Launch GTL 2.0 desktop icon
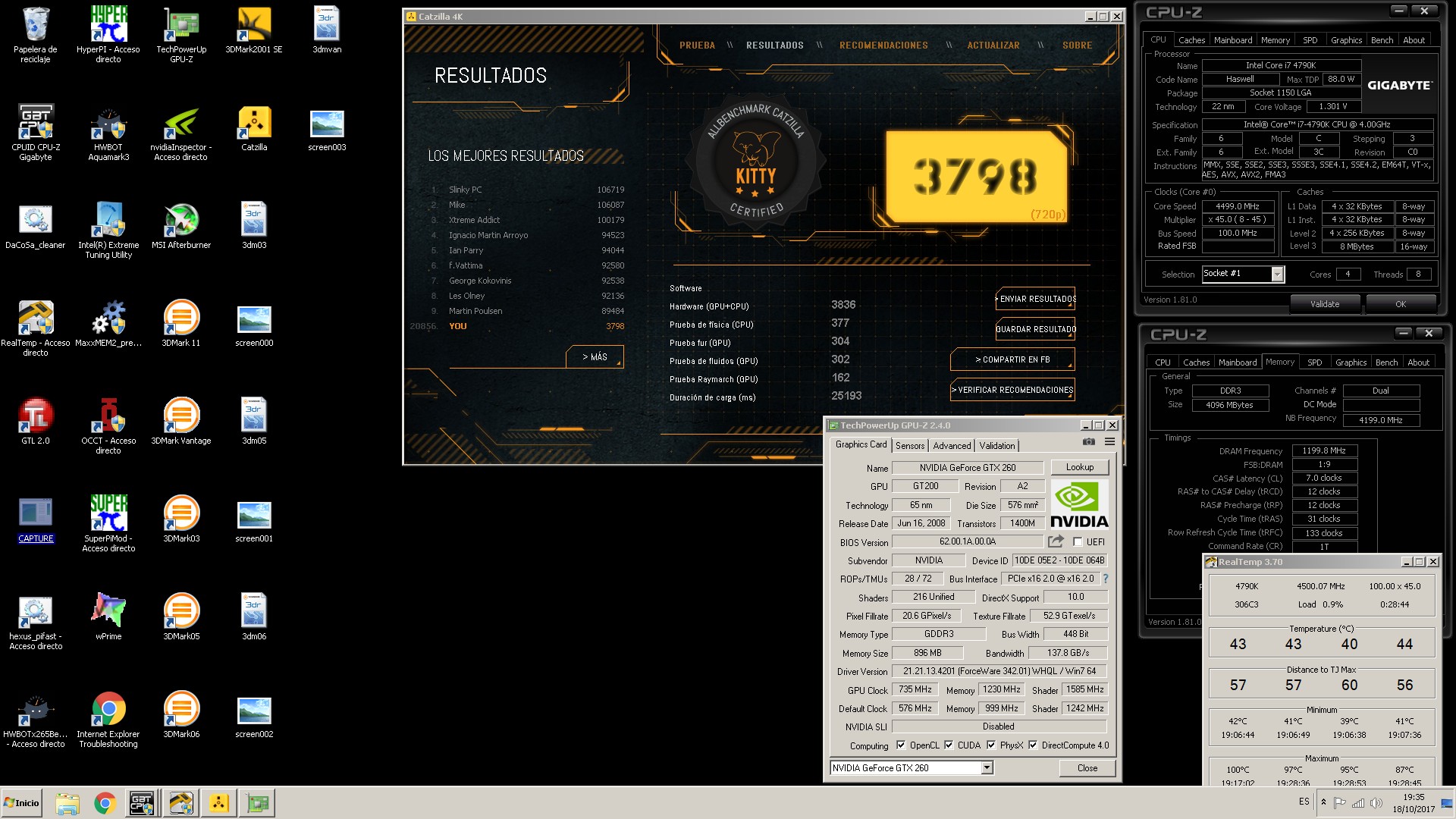This screenshot has height=819, width=1456. [36, 422]
